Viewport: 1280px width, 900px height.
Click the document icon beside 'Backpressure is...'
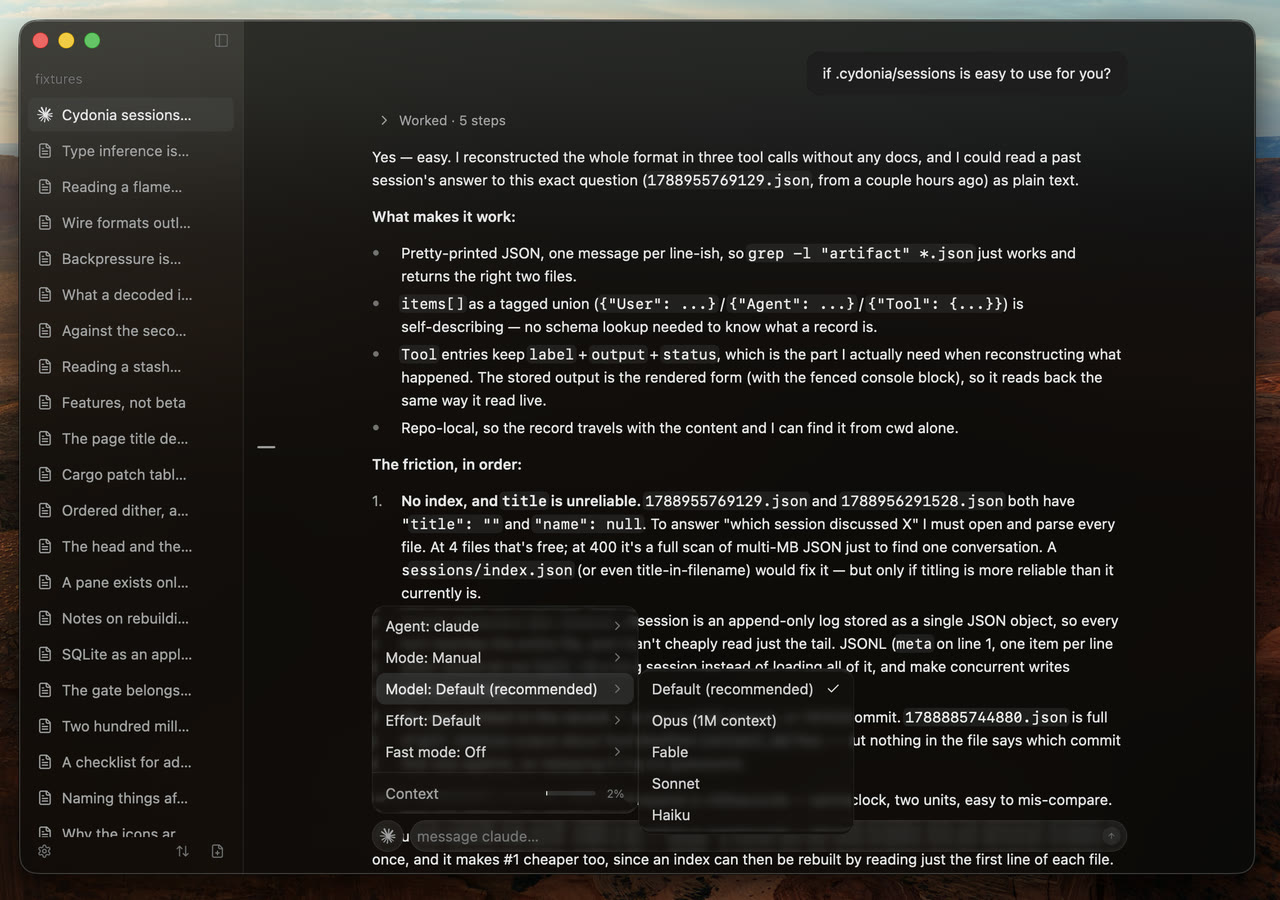45,259
